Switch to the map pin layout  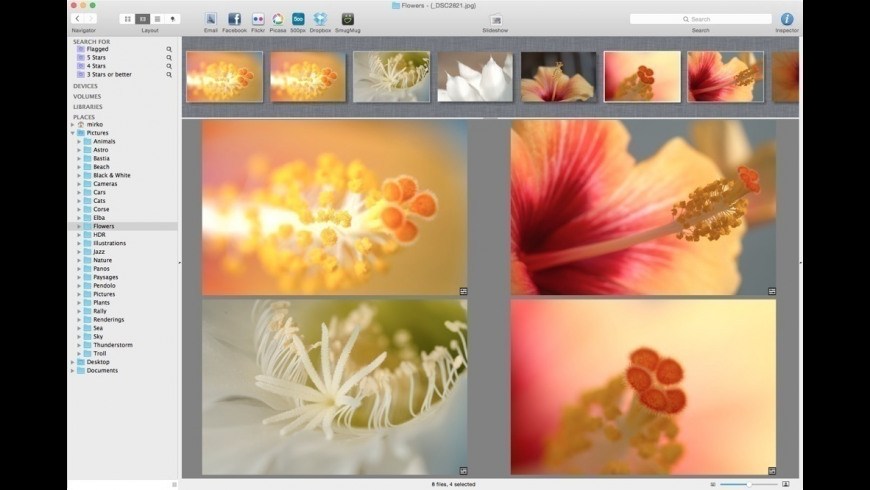tap(172, 19)
